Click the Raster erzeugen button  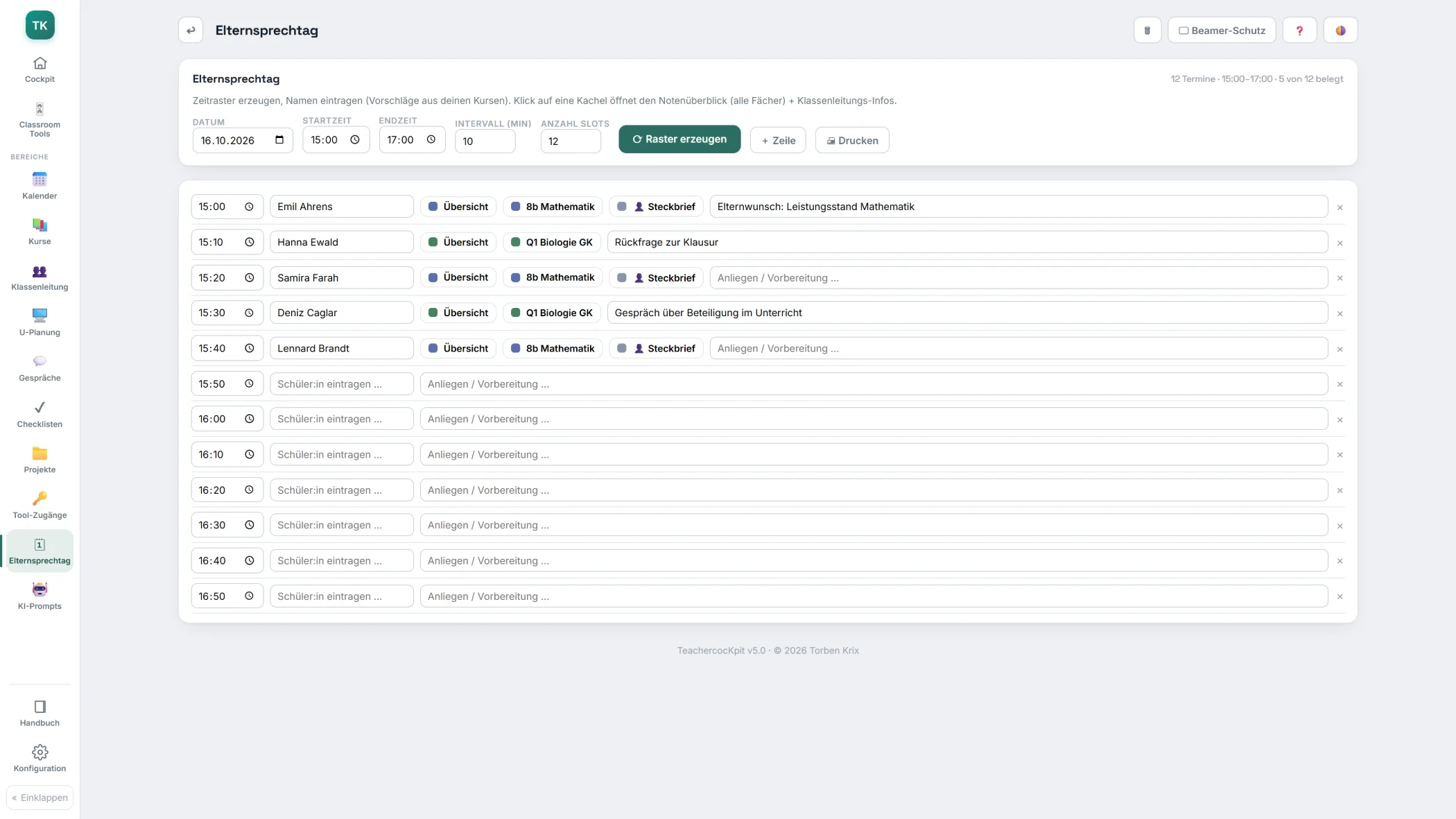tap(679, 139)
